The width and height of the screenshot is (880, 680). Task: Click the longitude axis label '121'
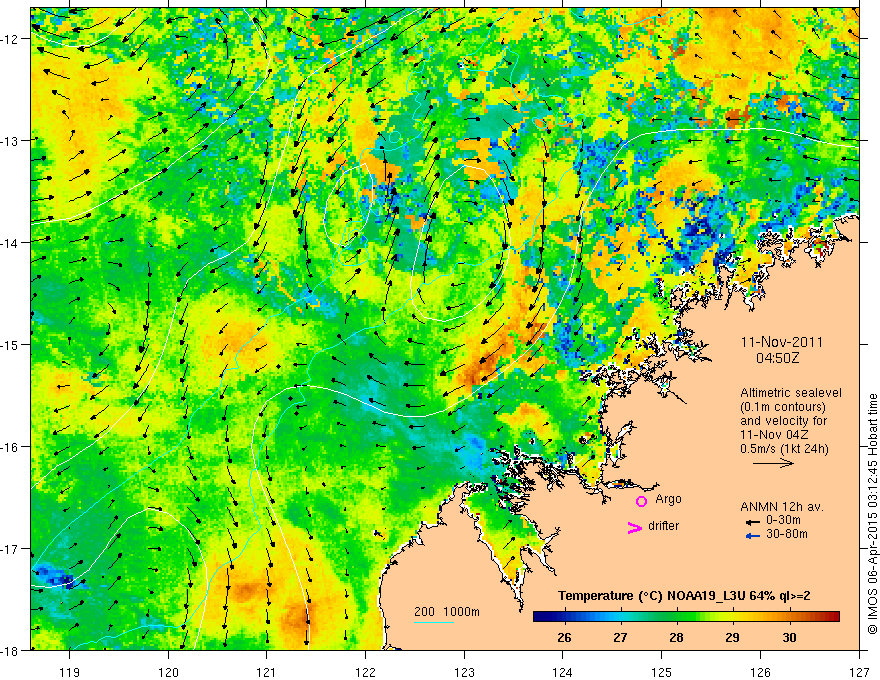tap(267, 672)
